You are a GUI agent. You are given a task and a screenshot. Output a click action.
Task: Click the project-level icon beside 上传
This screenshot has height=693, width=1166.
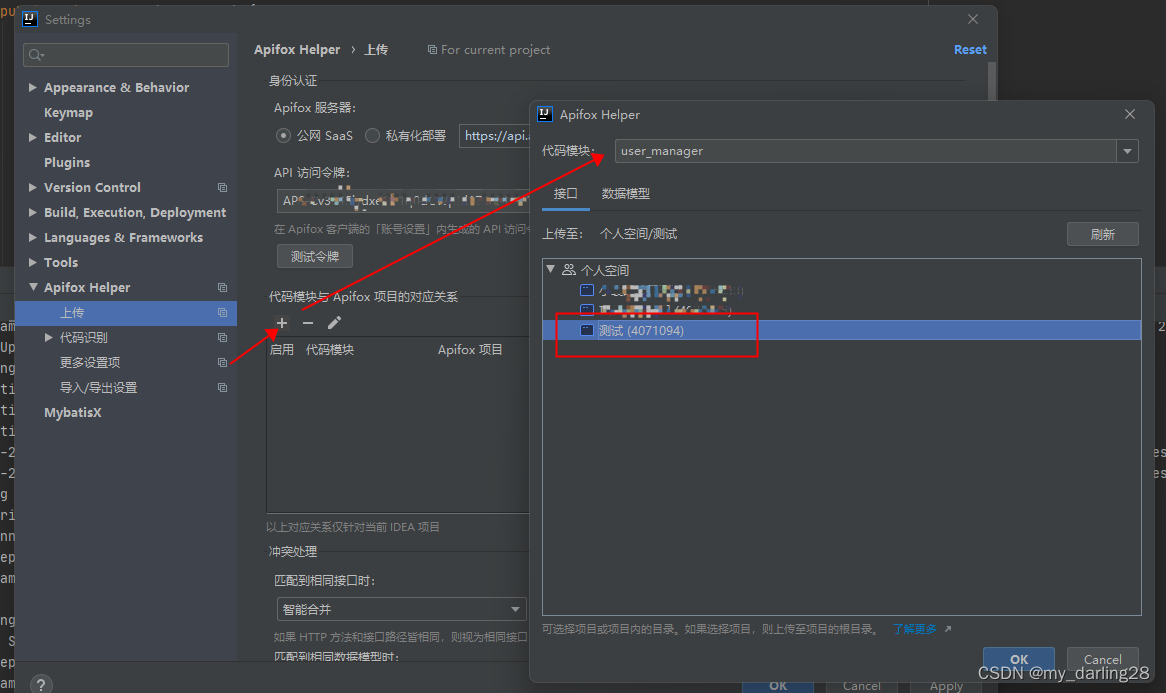click(222, 312)
